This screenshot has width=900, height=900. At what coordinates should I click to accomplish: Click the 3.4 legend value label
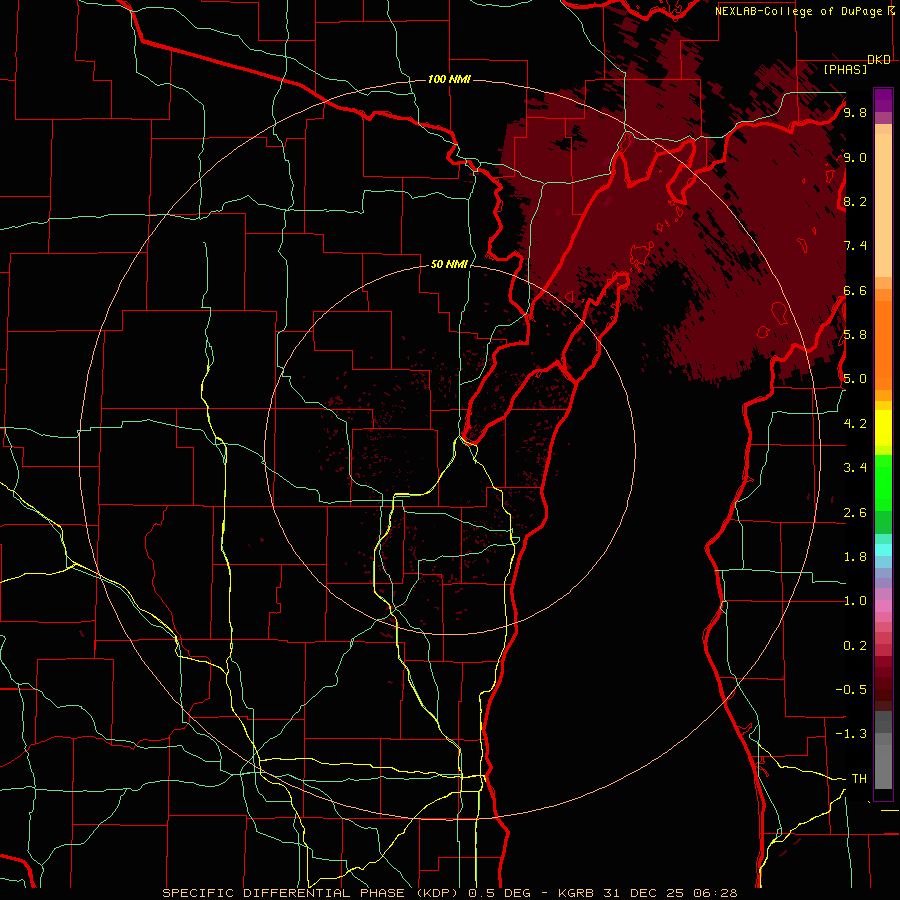855,468
